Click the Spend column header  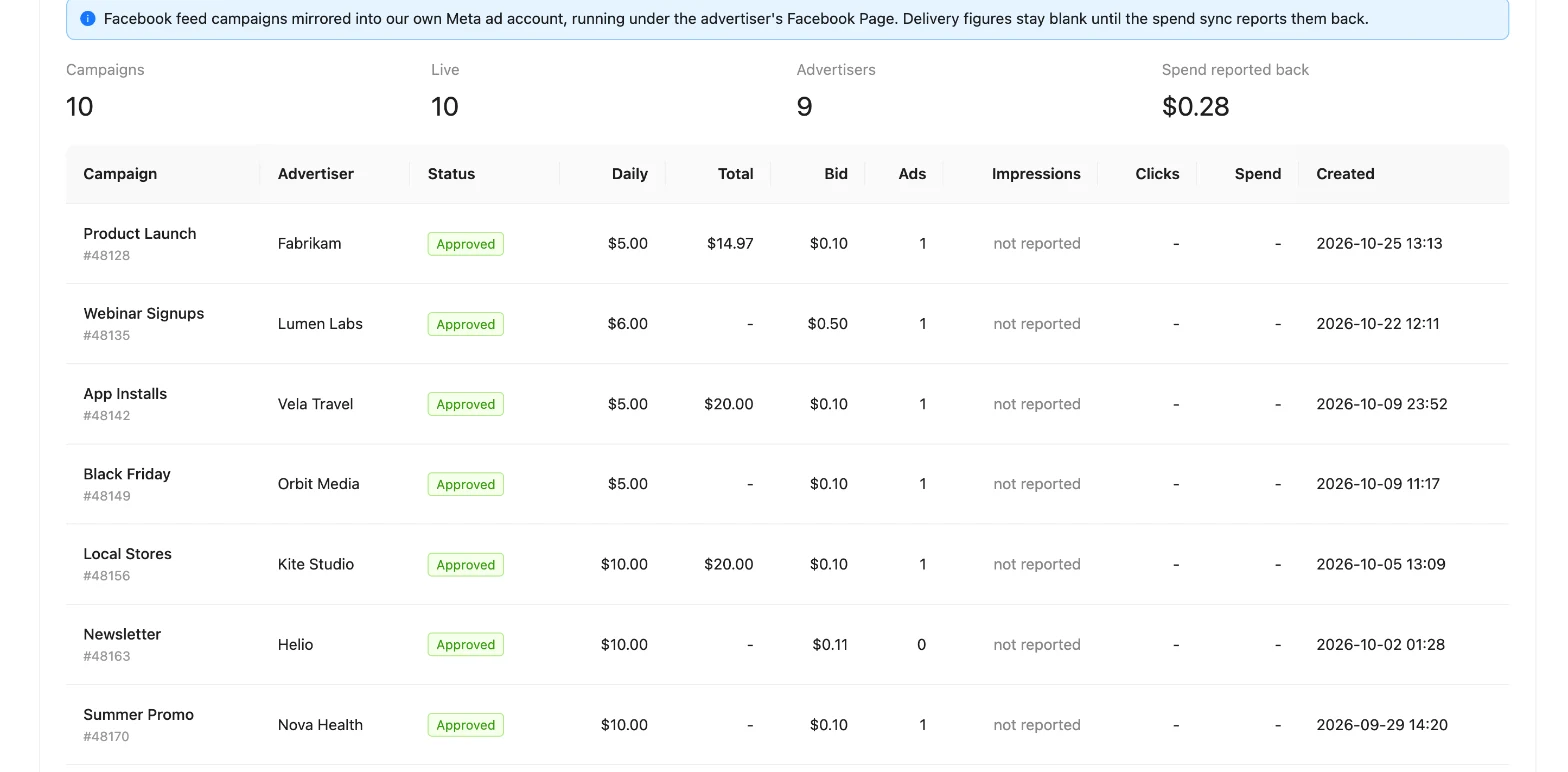pyautogui.click(x=1258, y=174)
